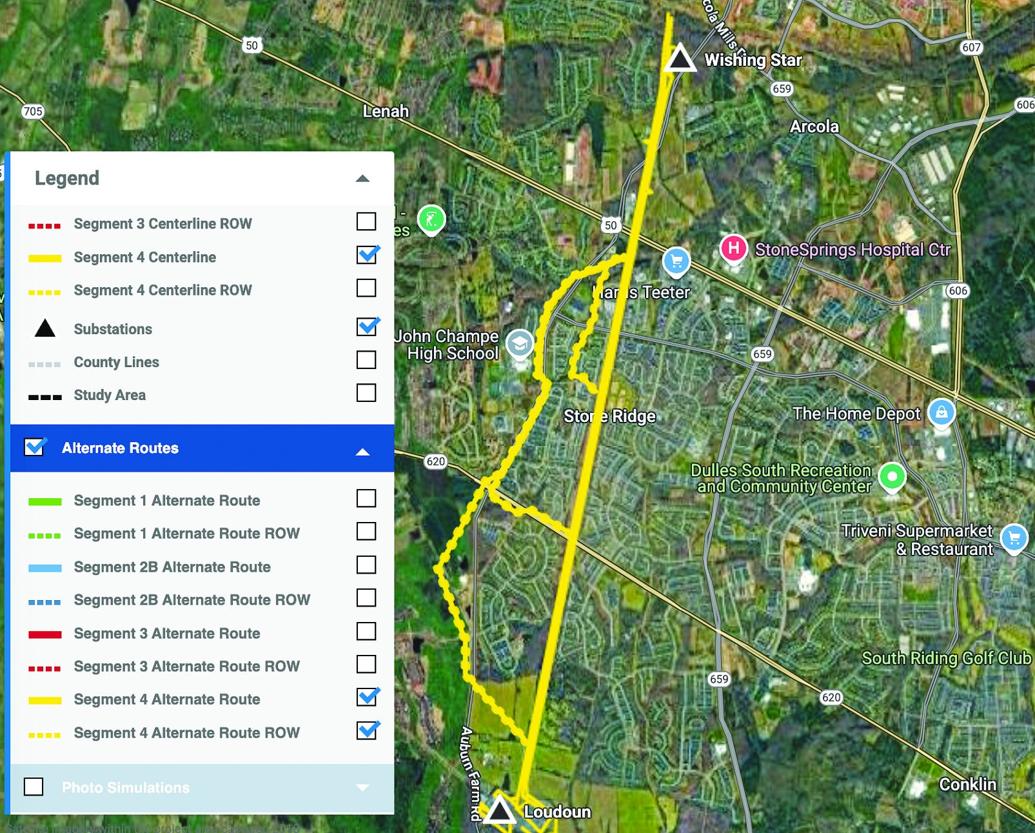Open the John Champe High School graduation cap marker
1035x833 pixels.
(x=520, y=341)
